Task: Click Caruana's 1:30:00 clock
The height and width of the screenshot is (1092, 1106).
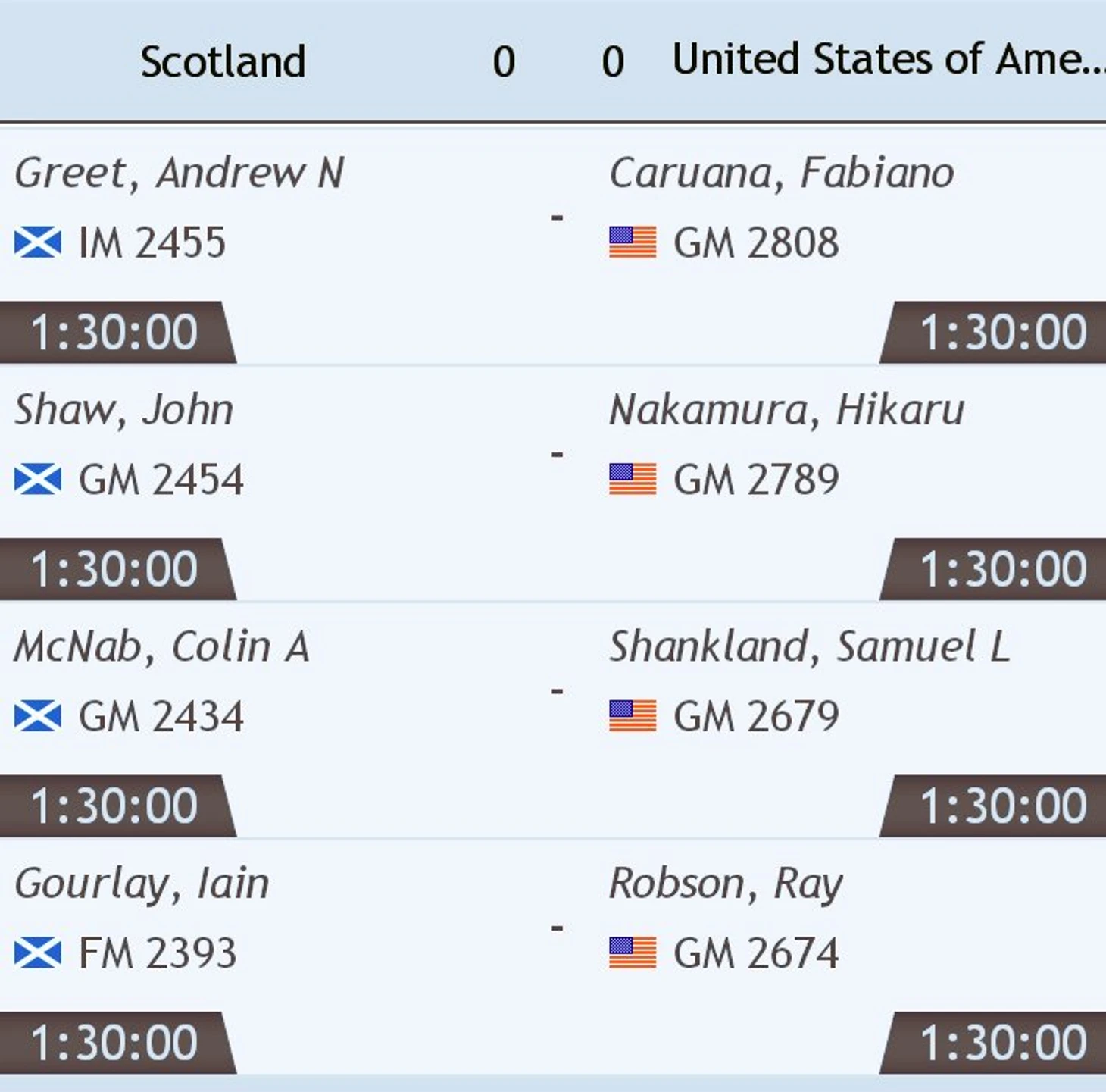Action: tap(1001, 333)
